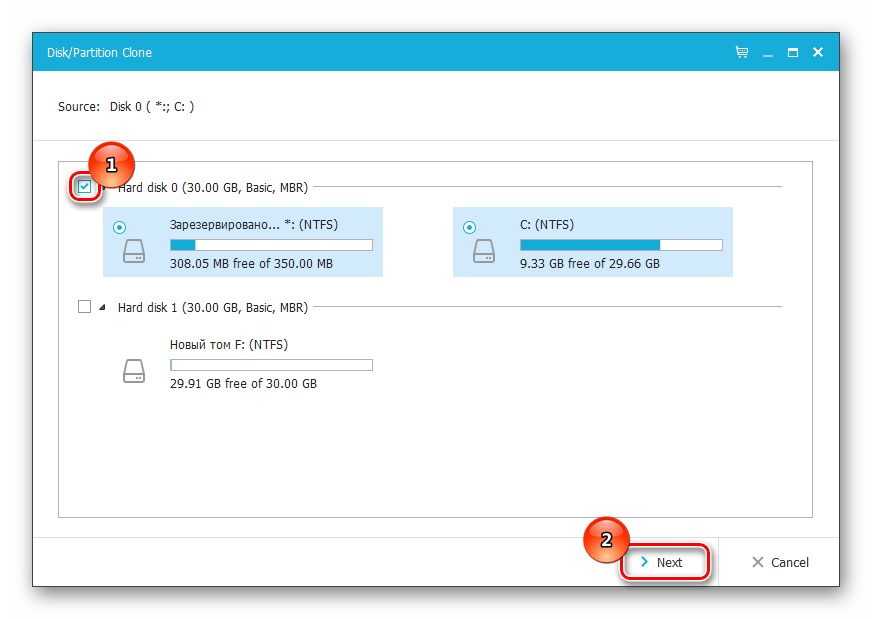This screenshot has width=872, height=619.
Task: Collapse the Hard disk 1 partition list
Action: click(x=102, y=308)
